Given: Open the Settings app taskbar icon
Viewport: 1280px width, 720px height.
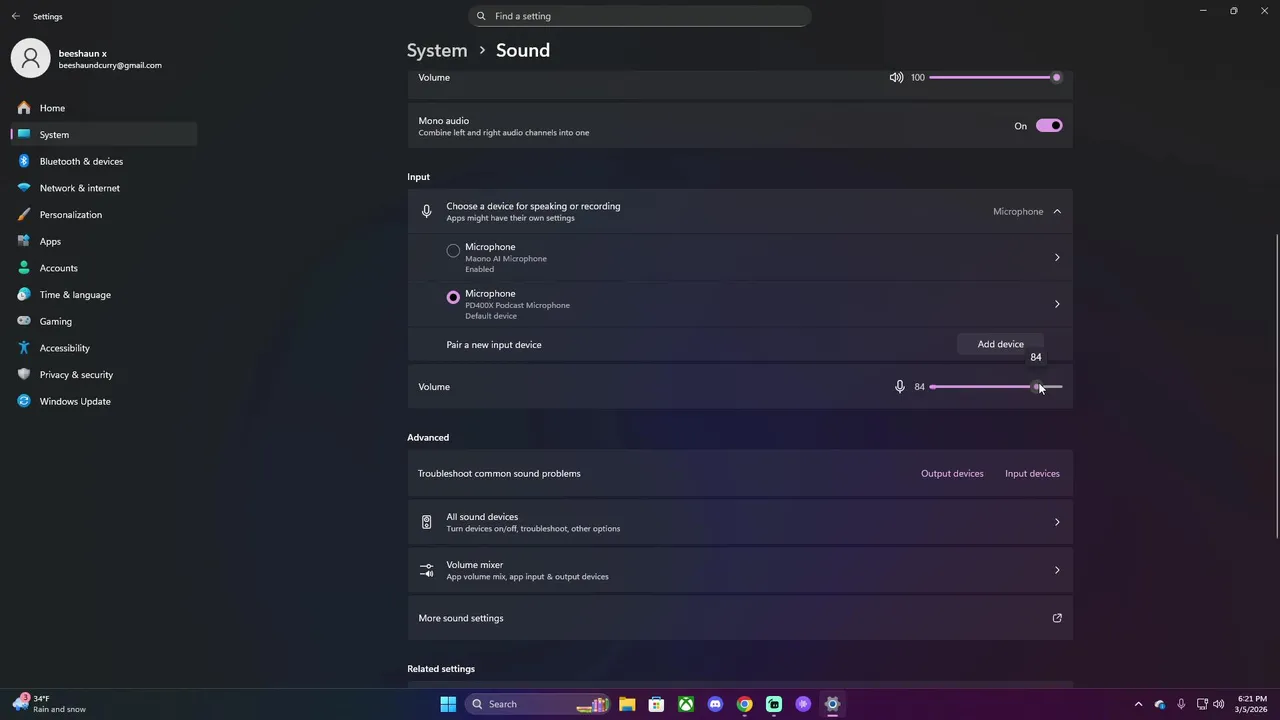Looking at the screenshot, I should 832,704.
